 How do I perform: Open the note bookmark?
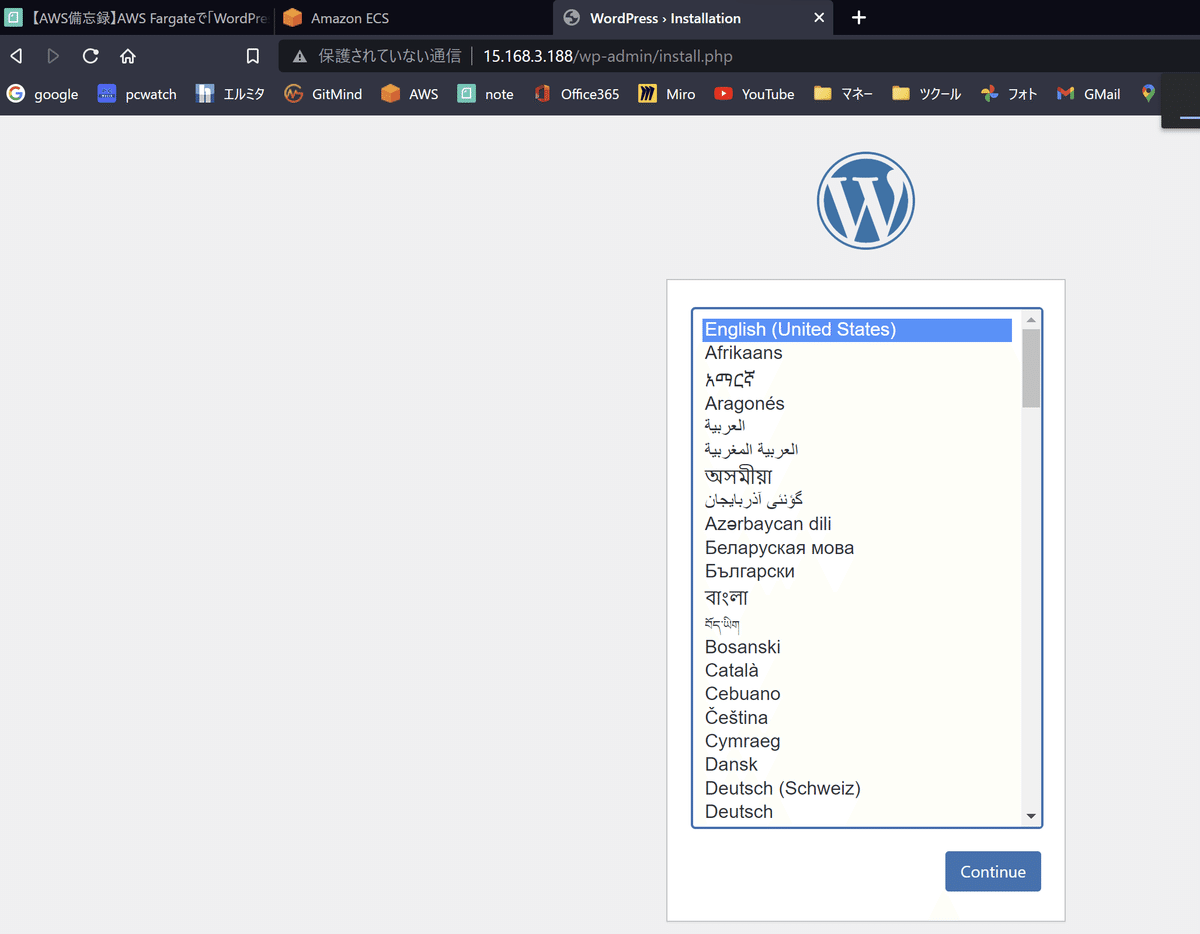point(486,94)
